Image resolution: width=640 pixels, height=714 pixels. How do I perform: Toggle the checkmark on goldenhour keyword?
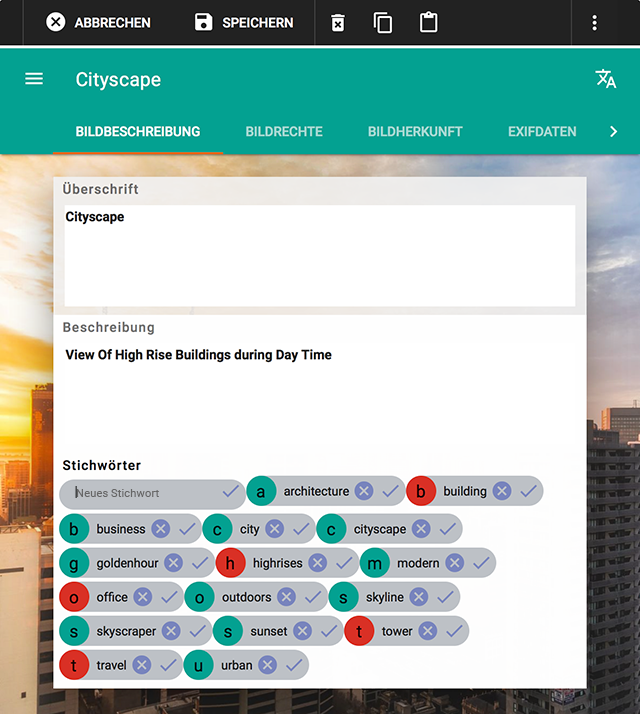pos(200,563)
